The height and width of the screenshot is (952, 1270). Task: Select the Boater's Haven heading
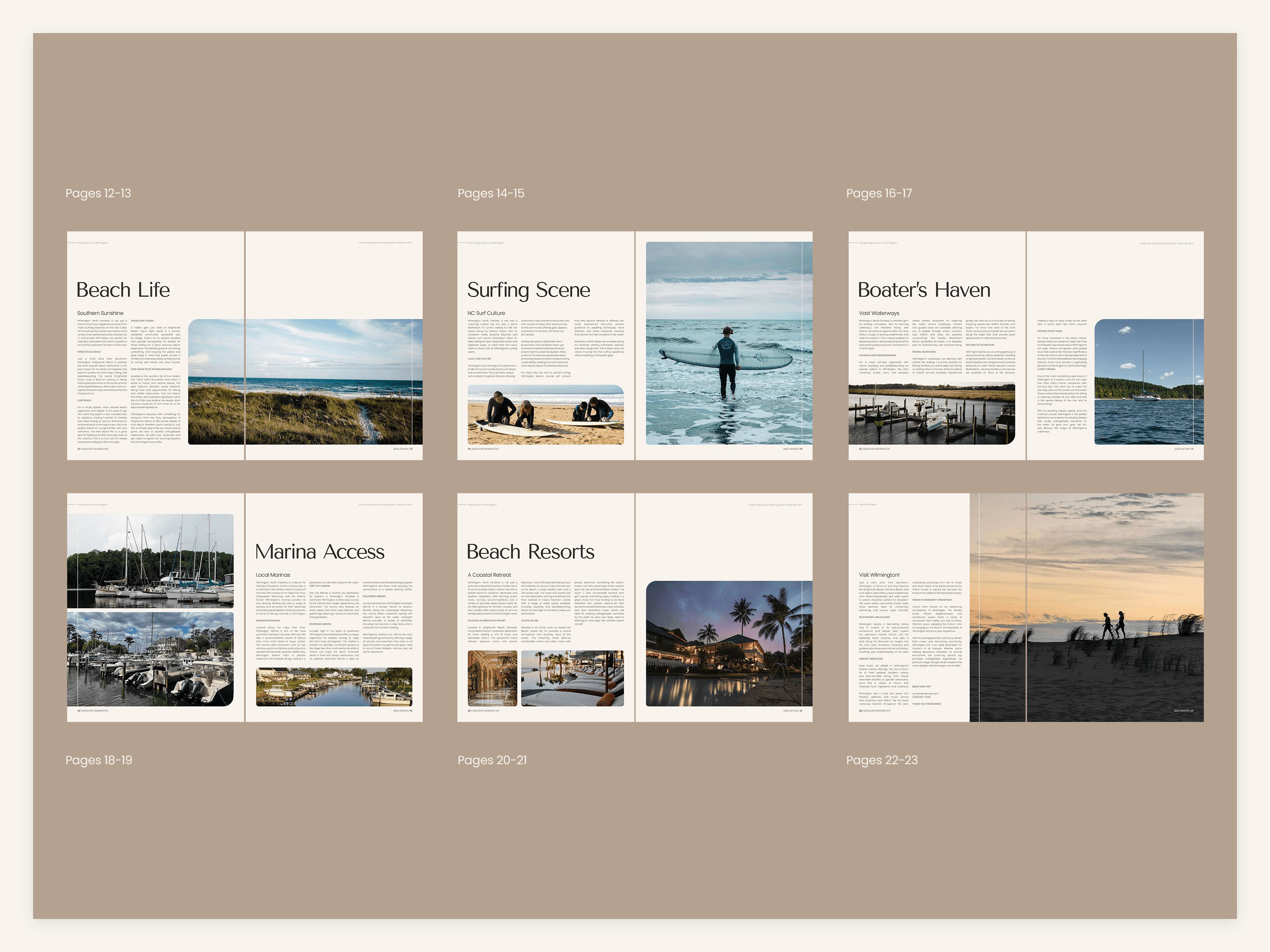click(924, 290)
